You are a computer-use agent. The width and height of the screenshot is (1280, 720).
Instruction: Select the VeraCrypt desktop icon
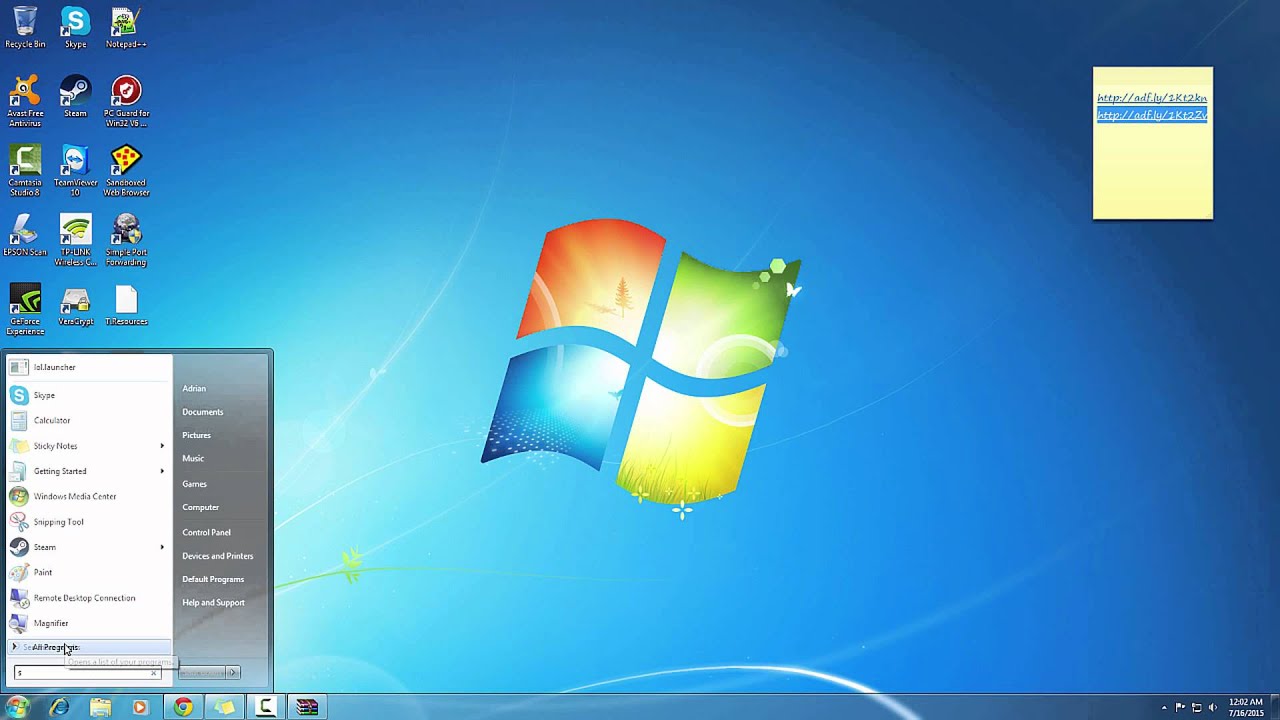coord(75,305)
